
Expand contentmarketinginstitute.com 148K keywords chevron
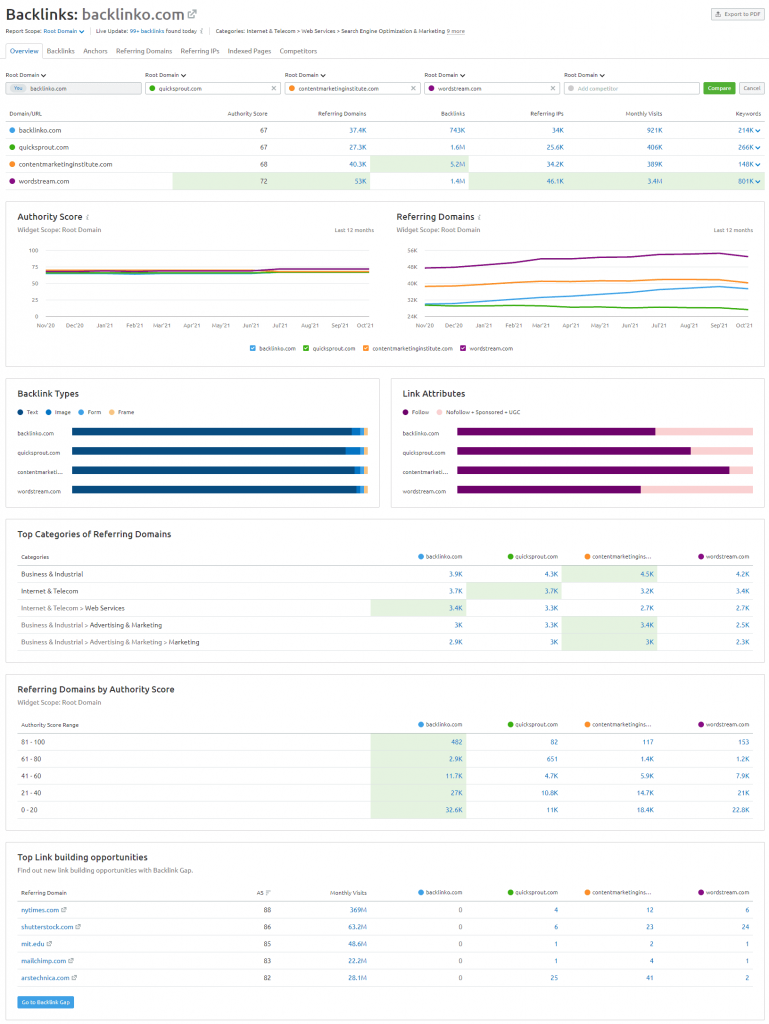pyautogui.click(x=758, y=165)
